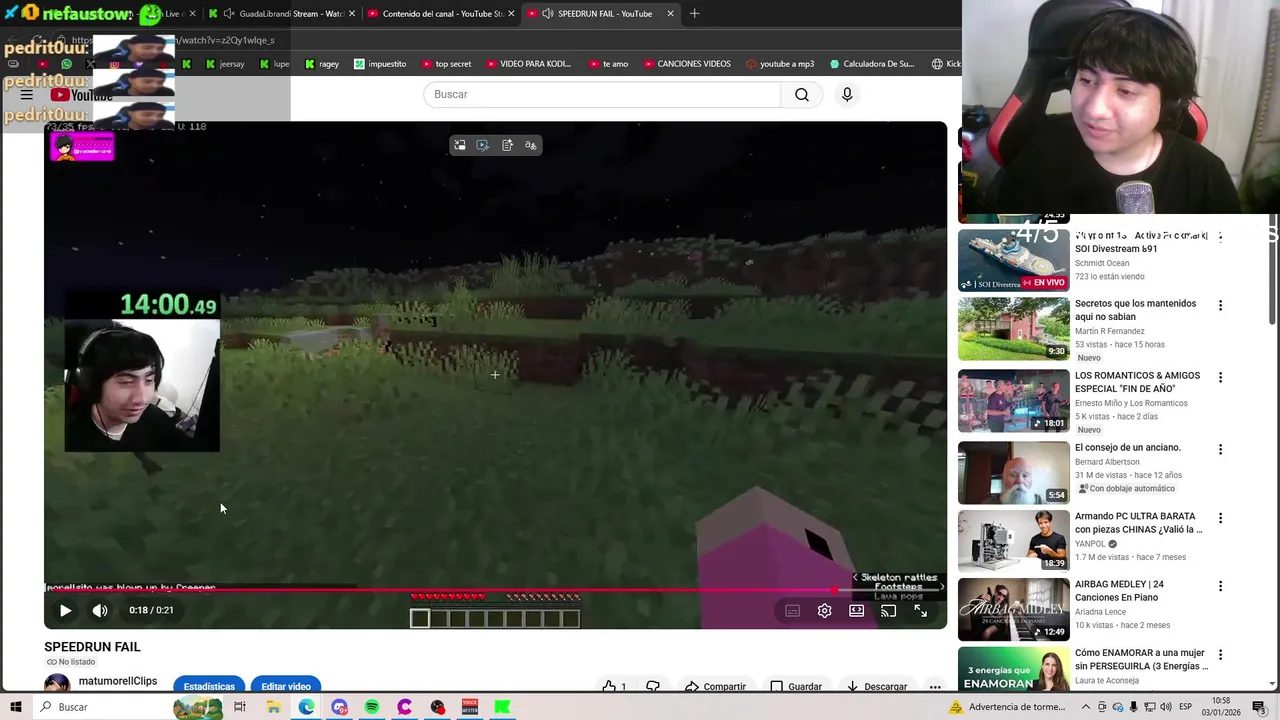Open Microsoft Edge from the taskbar

306,707
